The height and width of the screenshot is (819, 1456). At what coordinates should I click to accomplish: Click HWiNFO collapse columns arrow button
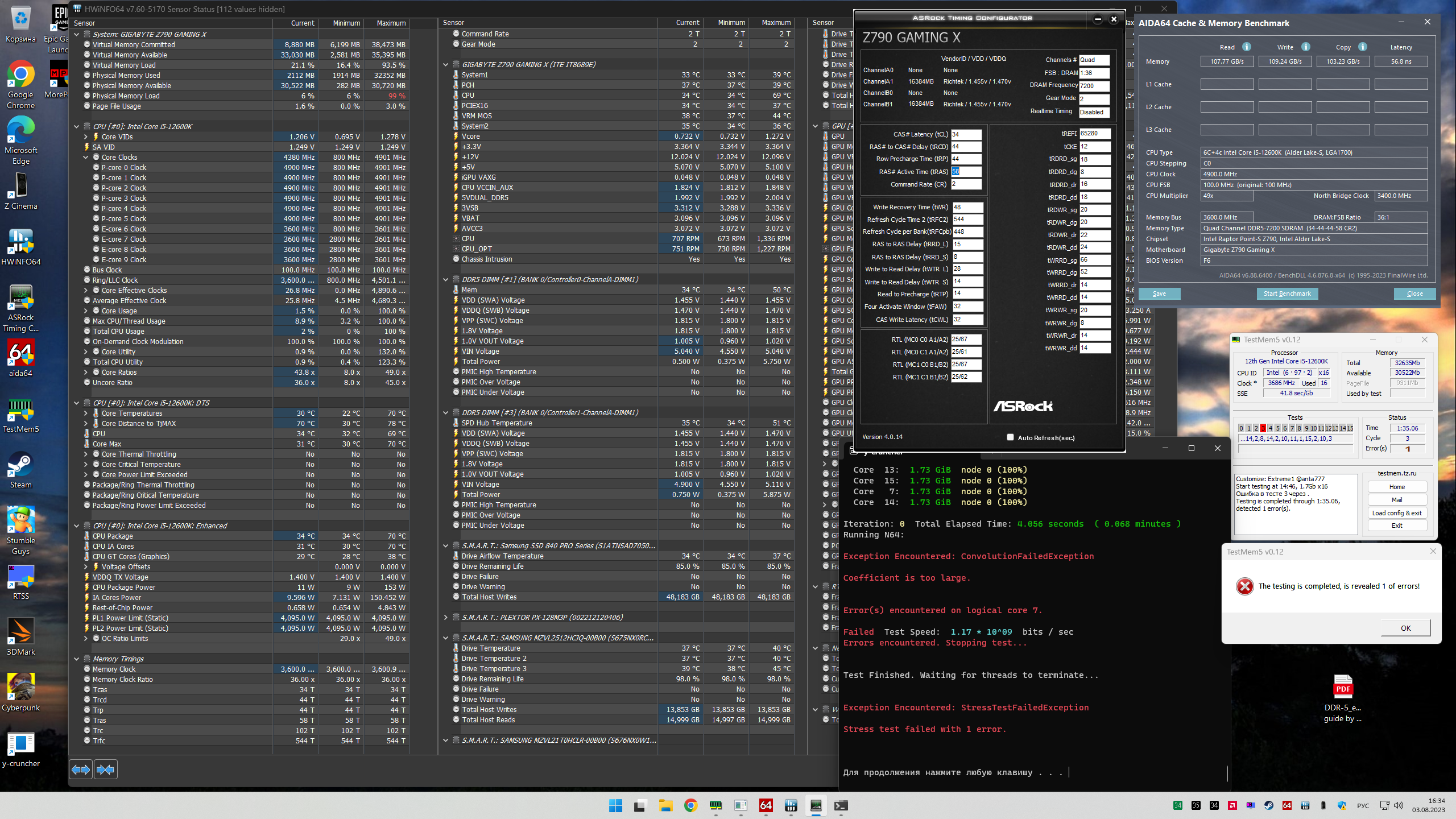pos(106,770)
